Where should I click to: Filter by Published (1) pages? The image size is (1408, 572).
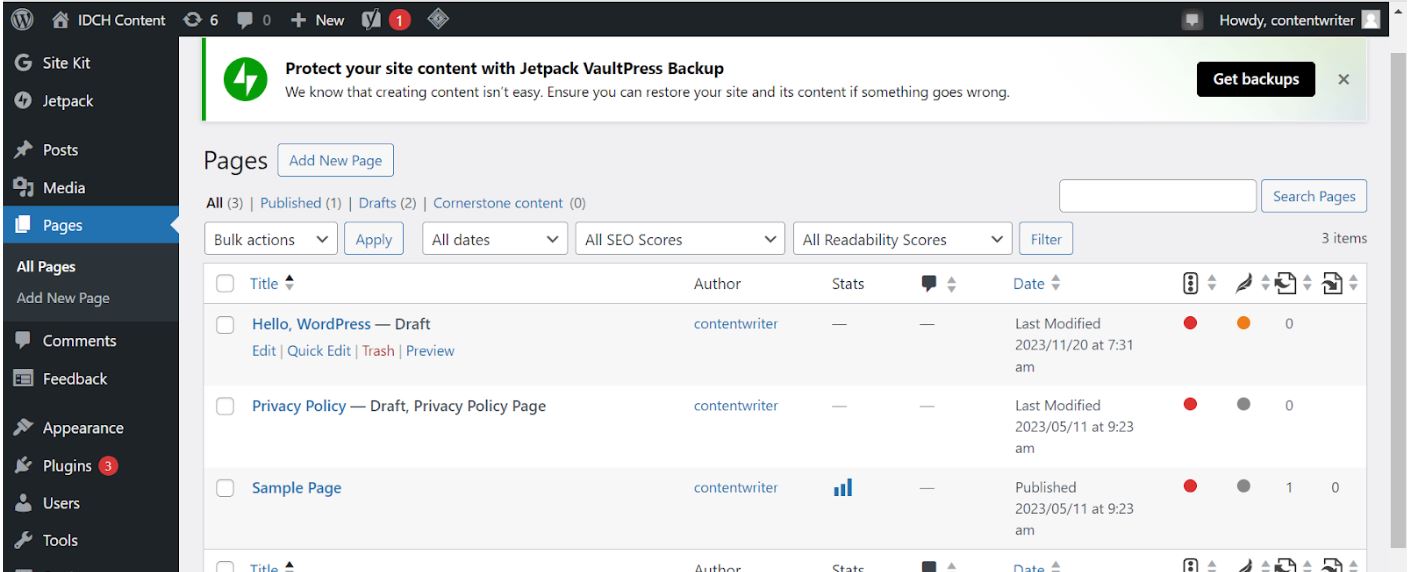click(301, 203)
